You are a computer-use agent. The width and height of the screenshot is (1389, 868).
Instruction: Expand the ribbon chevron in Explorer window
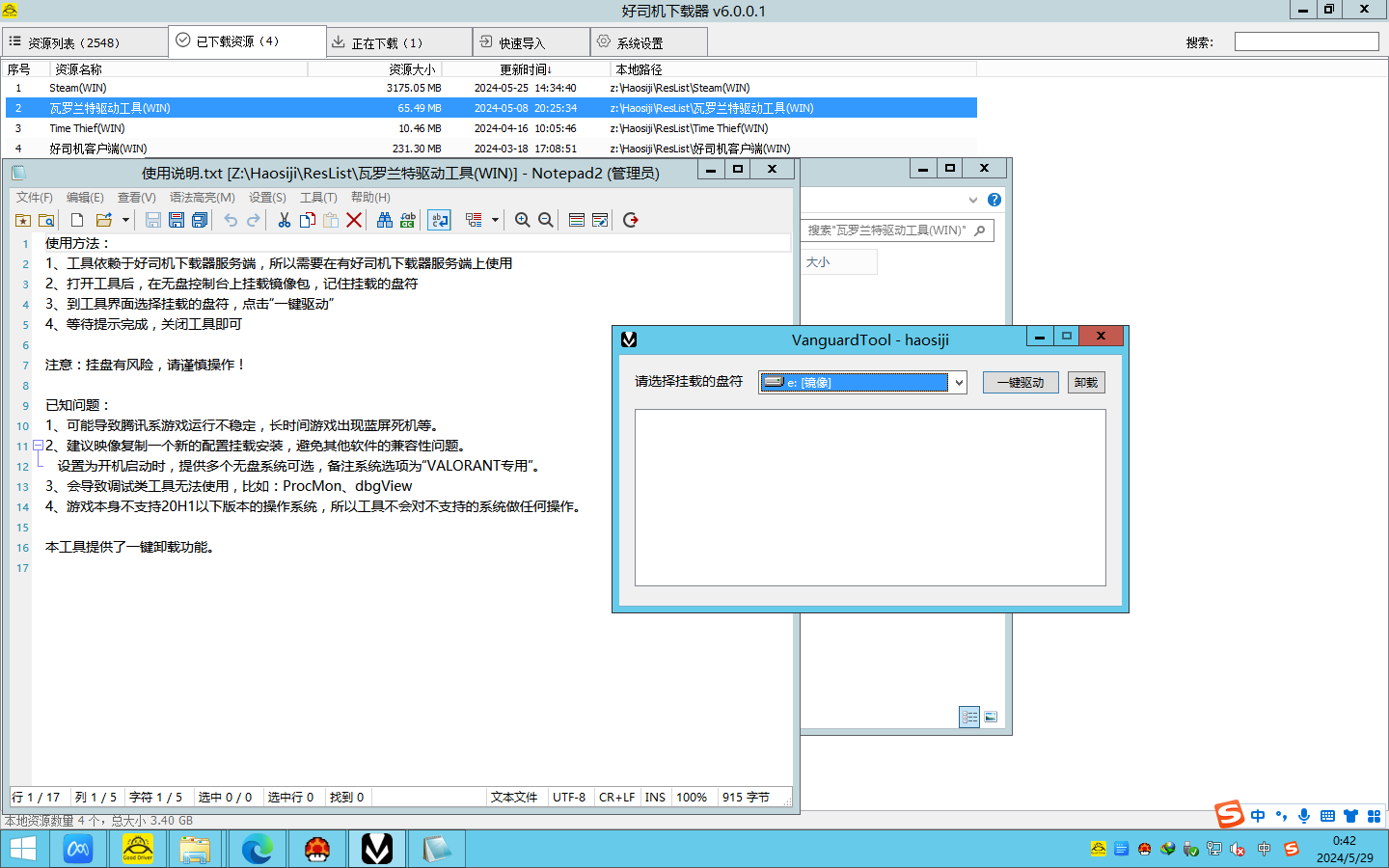[973, 200]
